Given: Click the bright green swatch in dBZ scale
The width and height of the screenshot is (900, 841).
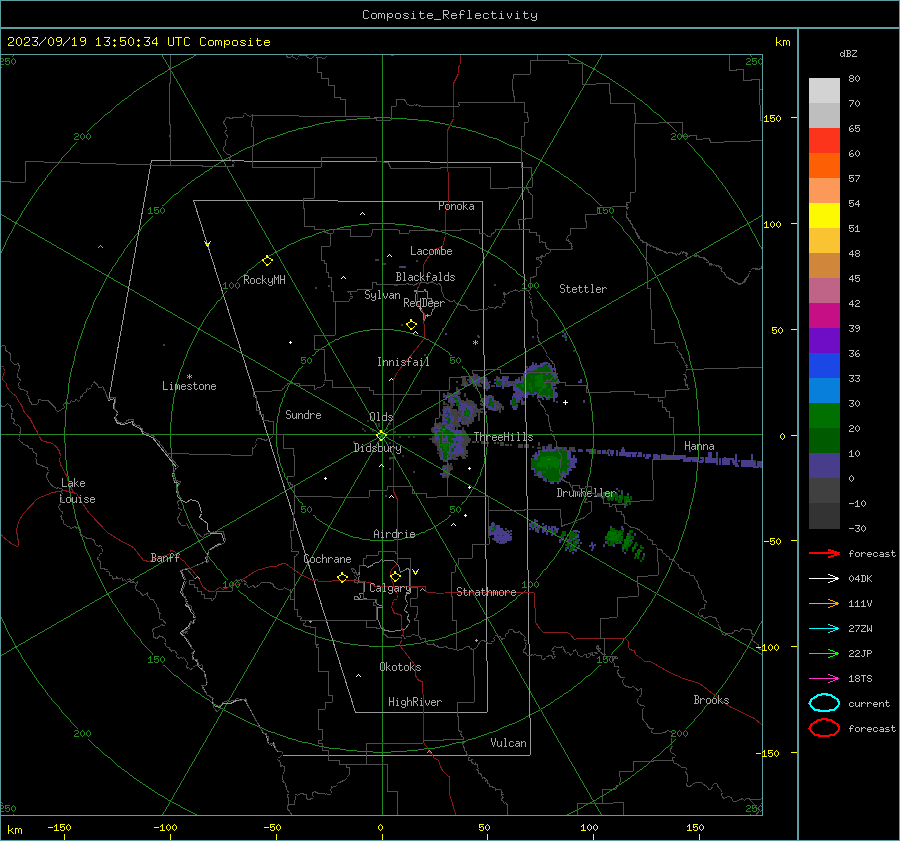Looking at the screenshot, I should pyautogui.click(x=824, y=416).
